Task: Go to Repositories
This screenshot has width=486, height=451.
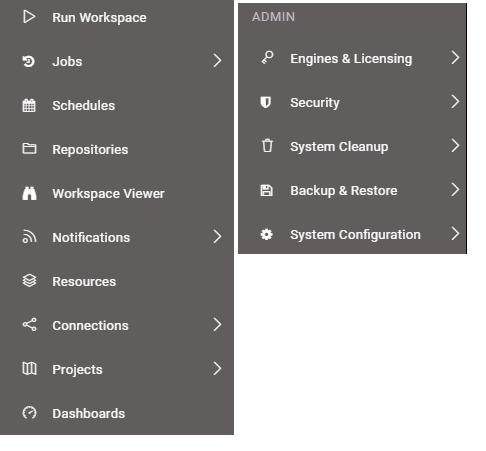Action: coord(117,149)
